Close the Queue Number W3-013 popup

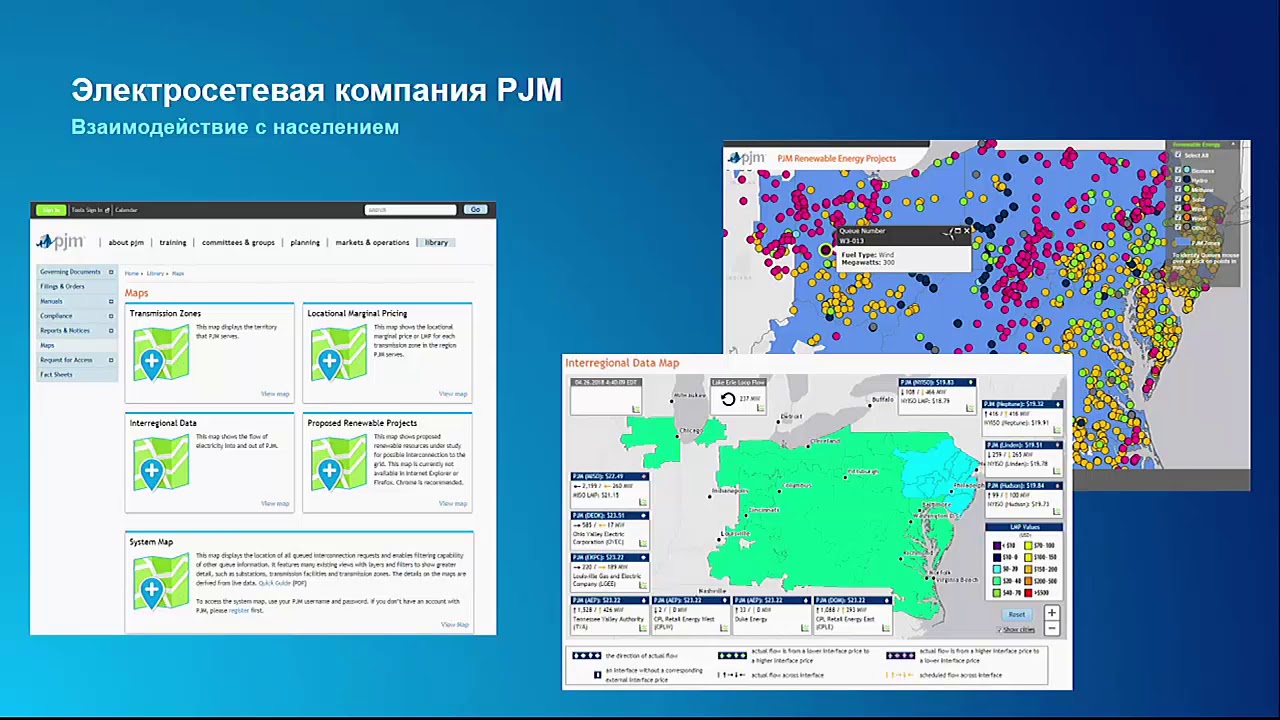coord(966,231)
